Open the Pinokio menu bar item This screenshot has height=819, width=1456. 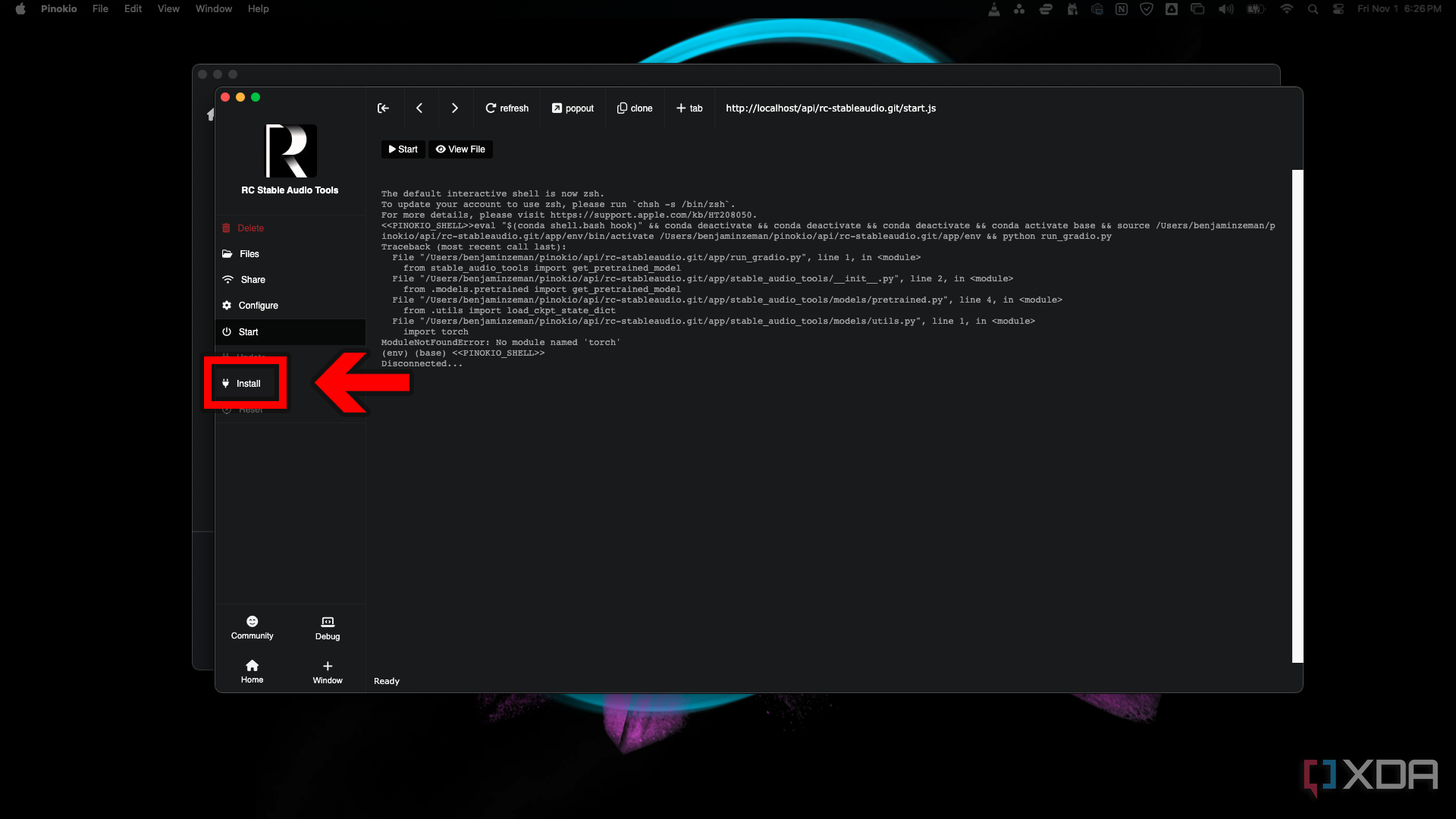point(59,9)
